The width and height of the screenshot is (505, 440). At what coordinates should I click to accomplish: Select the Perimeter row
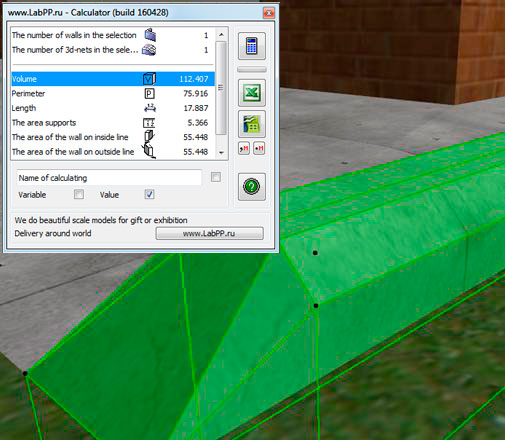[x=113, y=94]
